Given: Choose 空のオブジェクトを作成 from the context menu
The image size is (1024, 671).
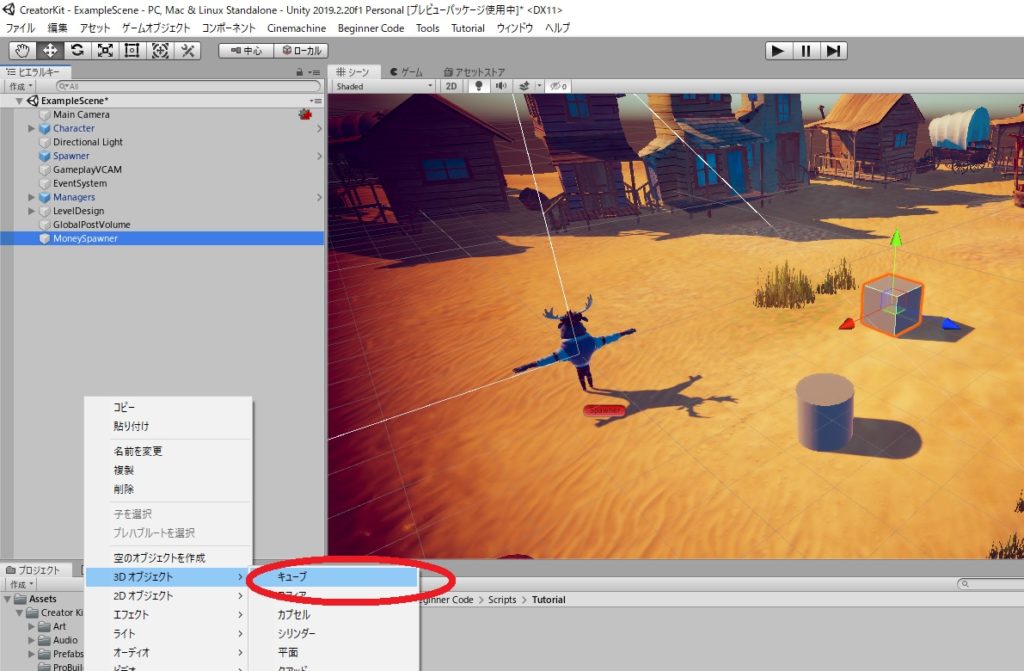Looking at the screenshot, I should click(168, 557).
